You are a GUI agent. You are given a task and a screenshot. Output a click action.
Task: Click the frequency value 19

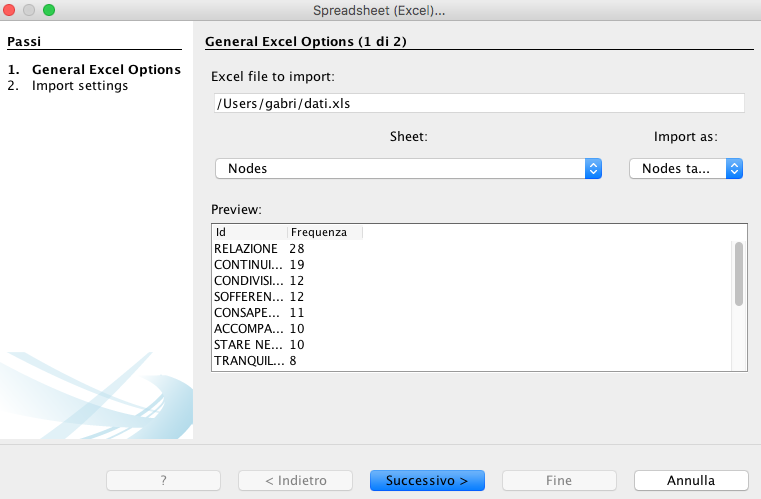click(297, 265)
